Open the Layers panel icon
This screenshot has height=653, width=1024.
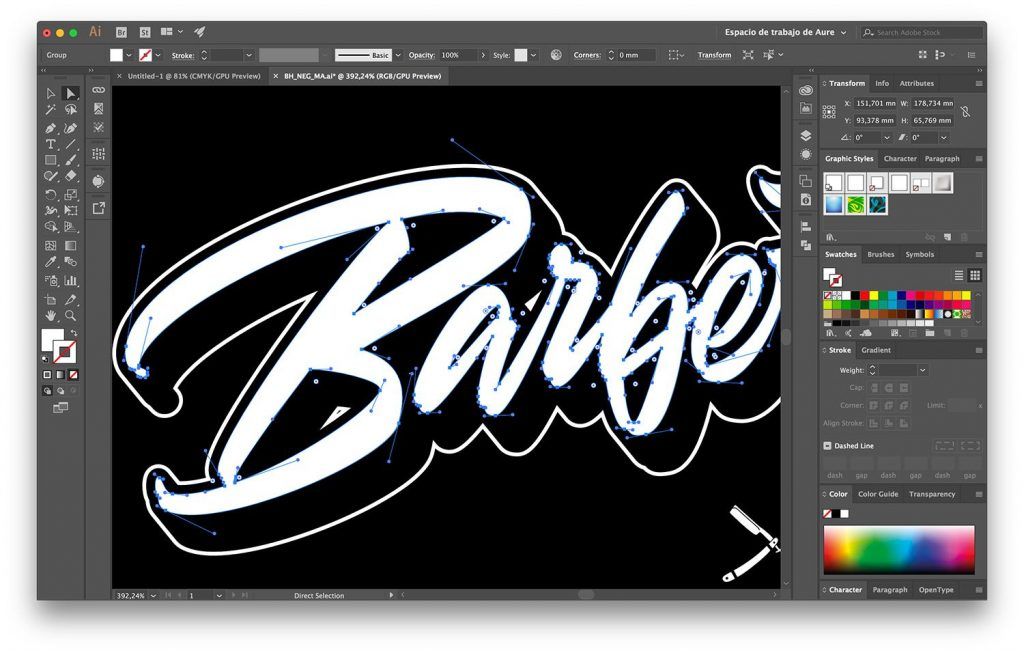[x=806, y=136]
